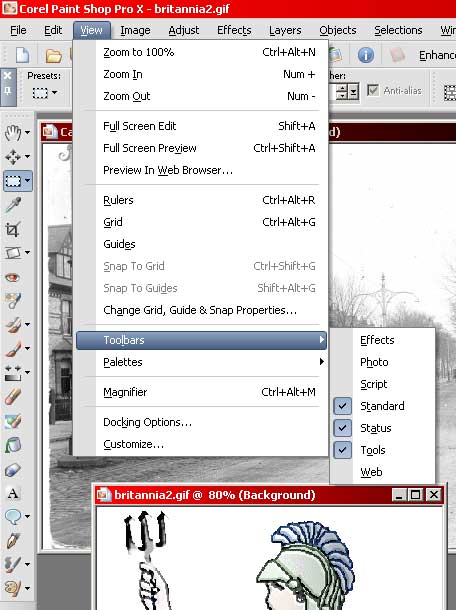
Task: Select the Art Media palette tool
Action: coord(13,588)
